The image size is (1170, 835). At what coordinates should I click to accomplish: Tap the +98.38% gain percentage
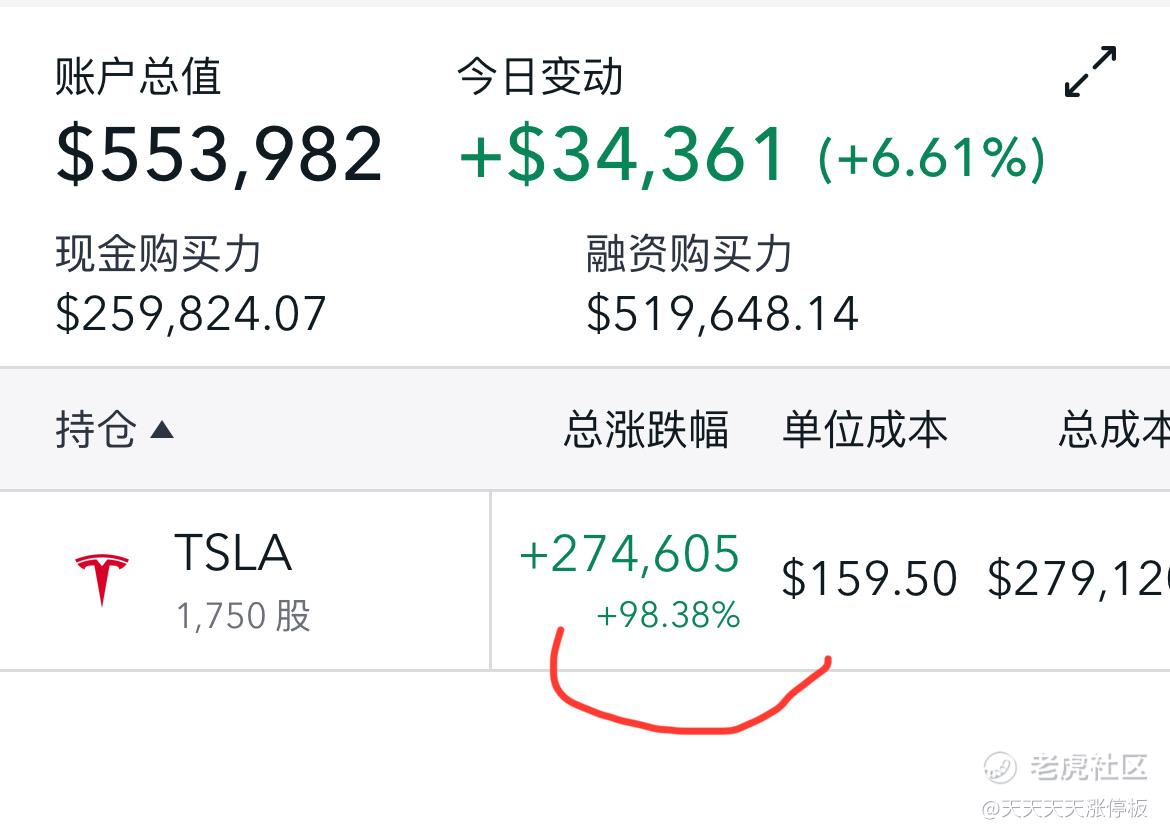[x=668, y=616]
